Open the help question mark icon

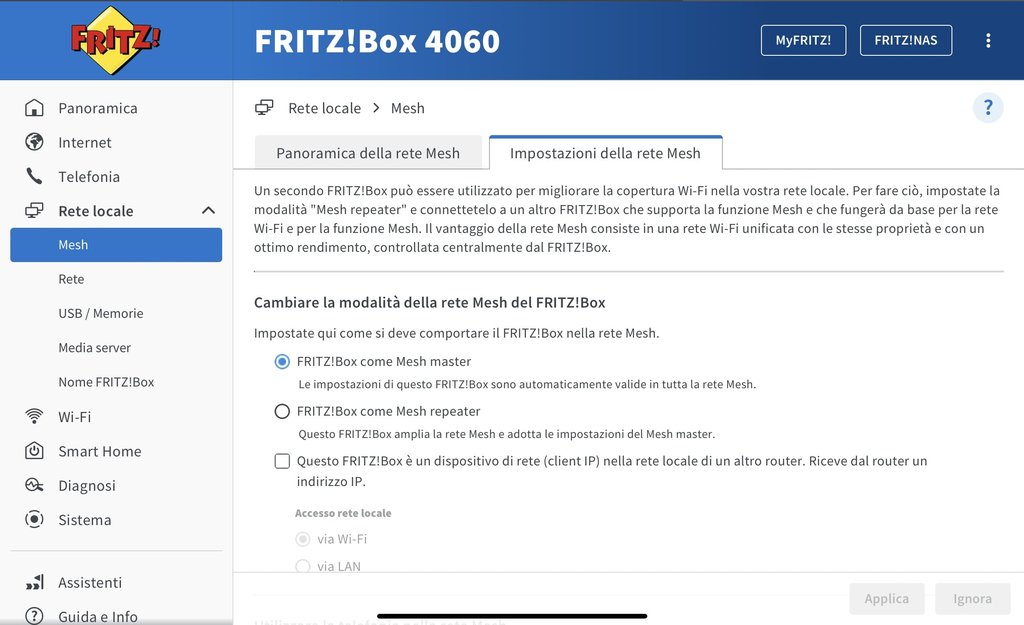coord(988,108)
